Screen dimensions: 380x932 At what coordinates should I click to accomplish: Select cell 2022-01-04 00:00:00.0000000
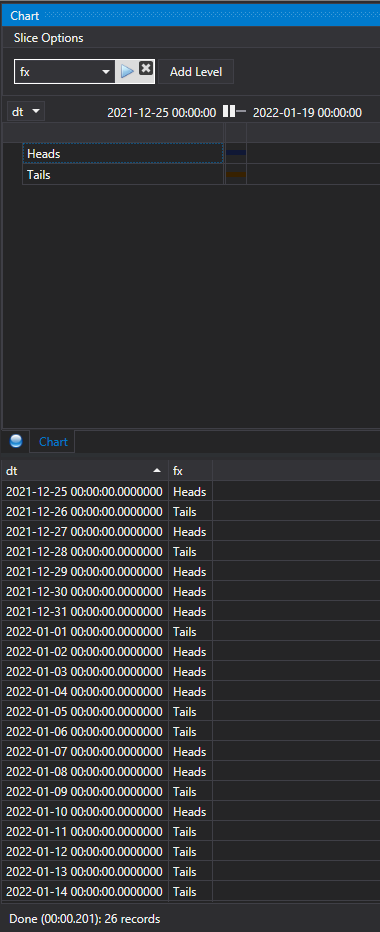click(x=84, y=691)
